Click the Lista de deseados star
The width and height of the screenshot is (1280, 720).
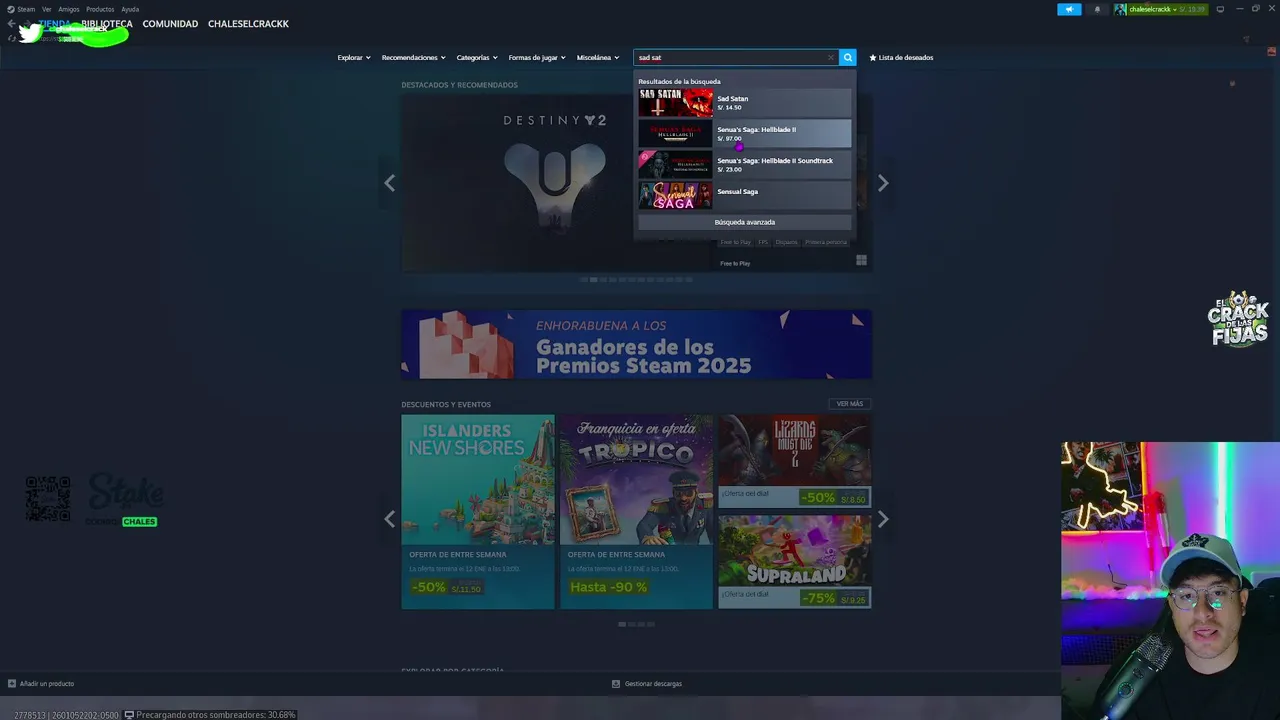pos(873,57)
